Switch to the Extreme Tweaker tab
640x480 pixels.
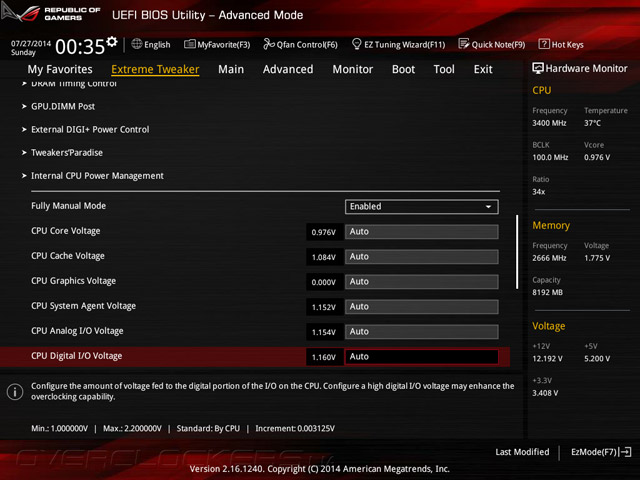tap(155, 69)
